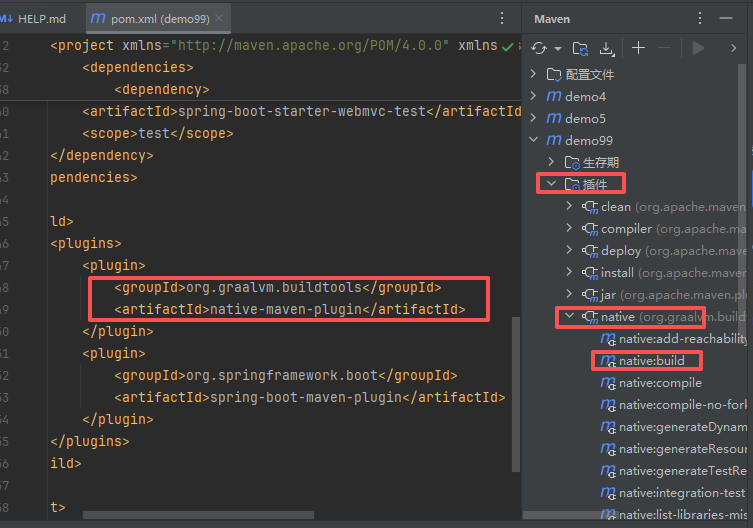Show more Maven toolbar items chevron
This screenshot has width=753, height=528.
tap(733, 48)
